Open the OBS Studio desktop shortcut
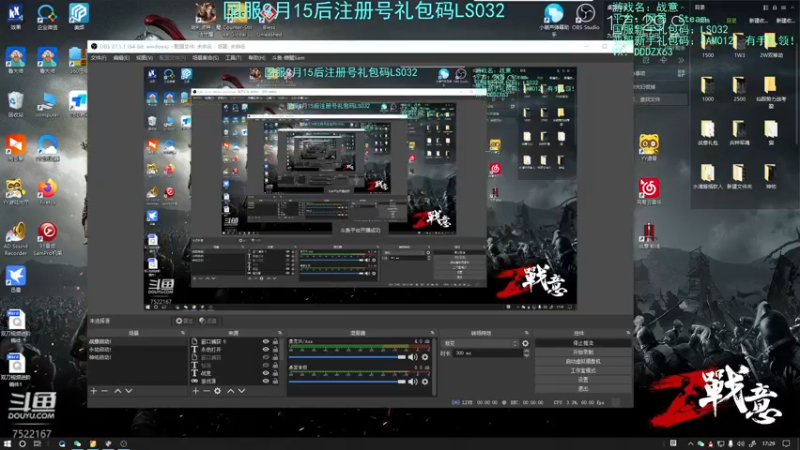 tap(585, 17)
